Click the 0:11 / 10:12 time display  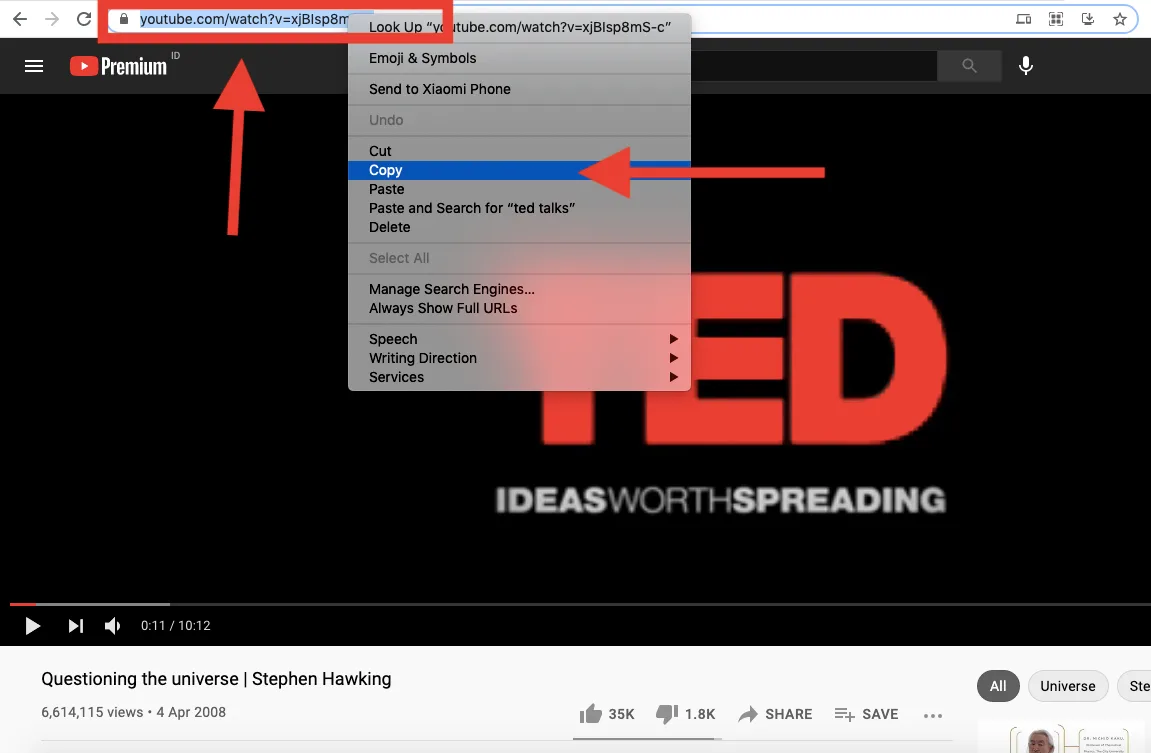pyautogui.click(x=175, y=625)
